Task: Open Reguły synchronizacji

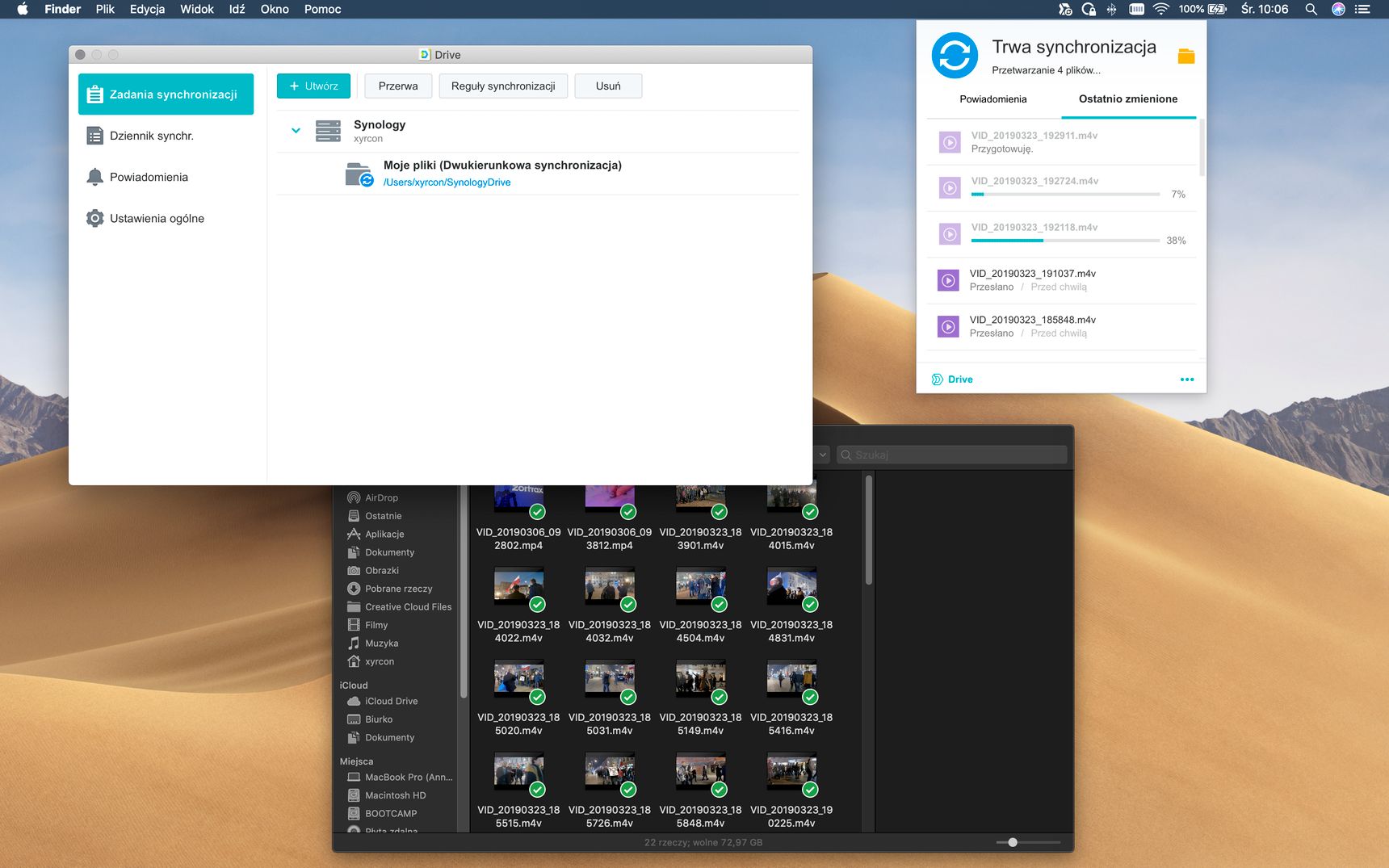Action: [503, 86]
